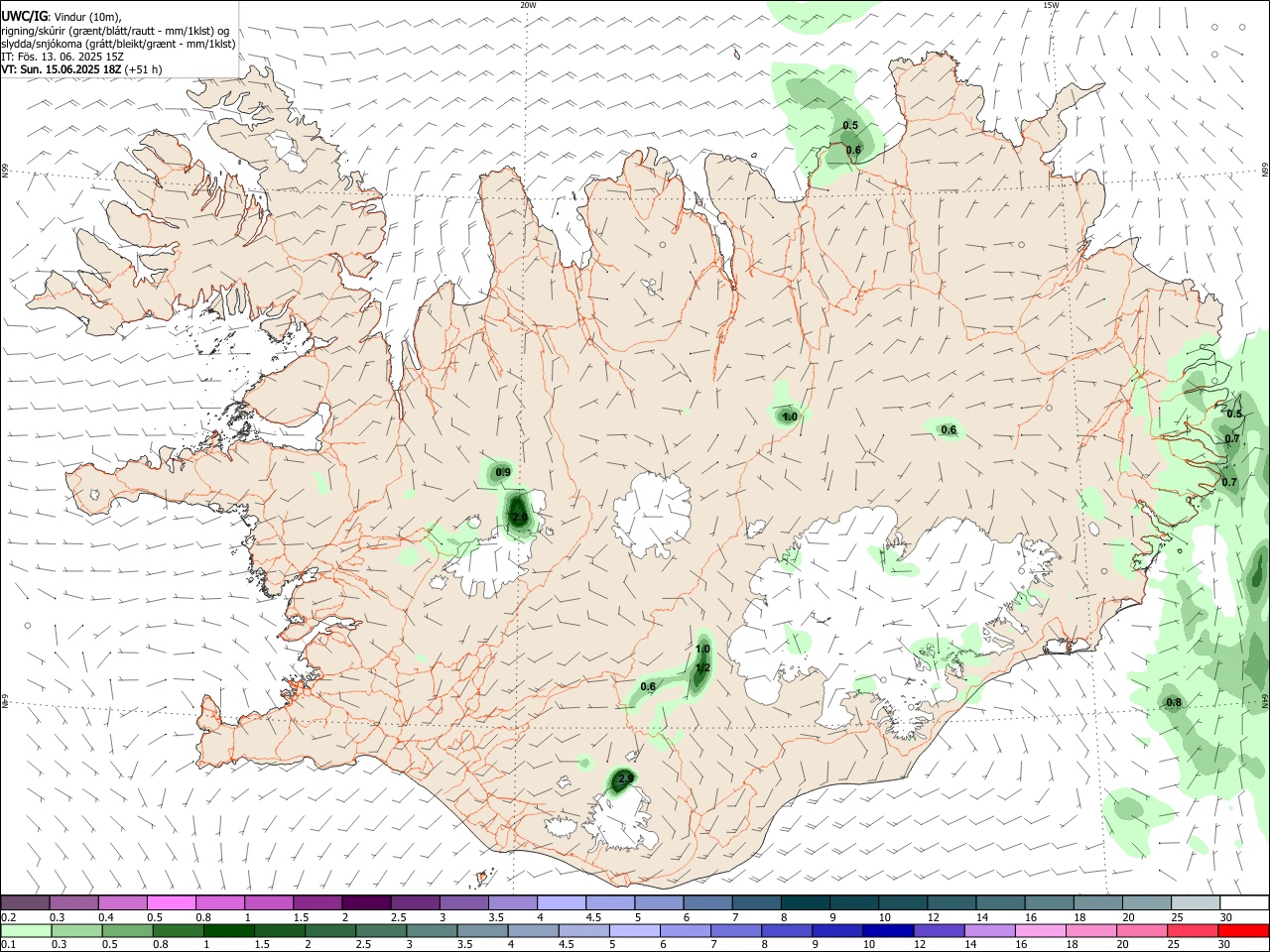Click the '1.0' value directly above '1.2'

point(702,650)
